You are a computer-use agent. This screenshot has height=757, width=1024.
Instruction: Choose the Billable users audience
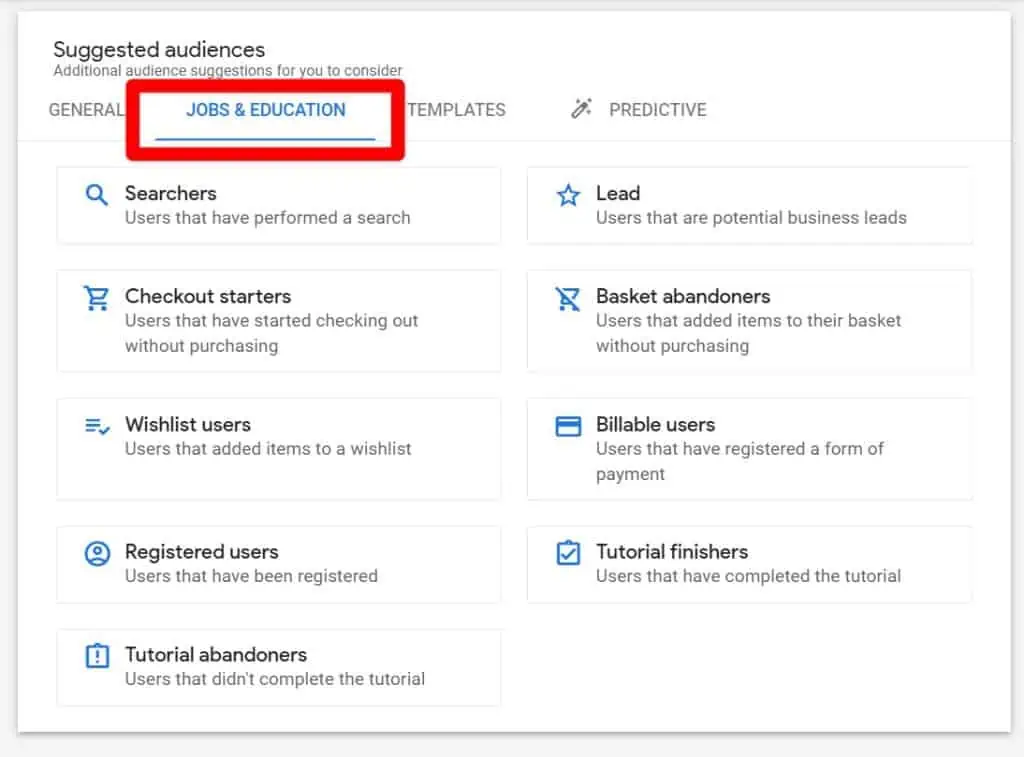[748, 448]
